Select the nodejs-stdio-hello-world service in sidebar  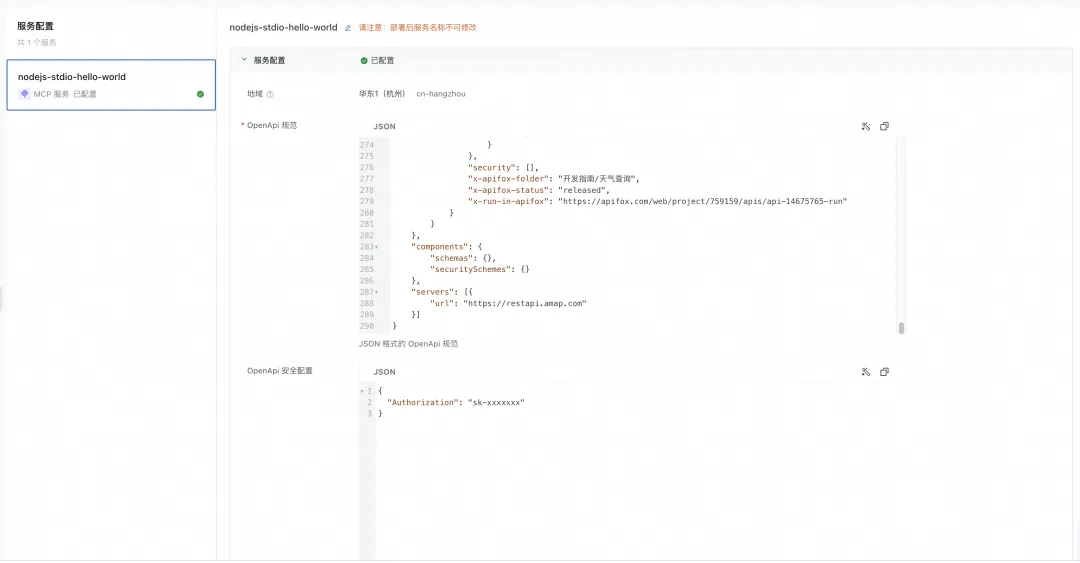coord(111,85)
